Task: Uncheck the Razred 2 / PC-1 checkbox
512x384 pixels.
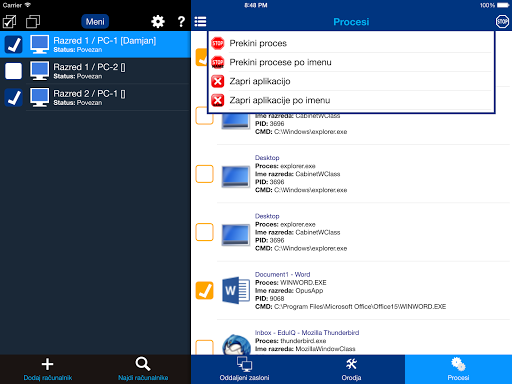Action: [x=13, y=98]
